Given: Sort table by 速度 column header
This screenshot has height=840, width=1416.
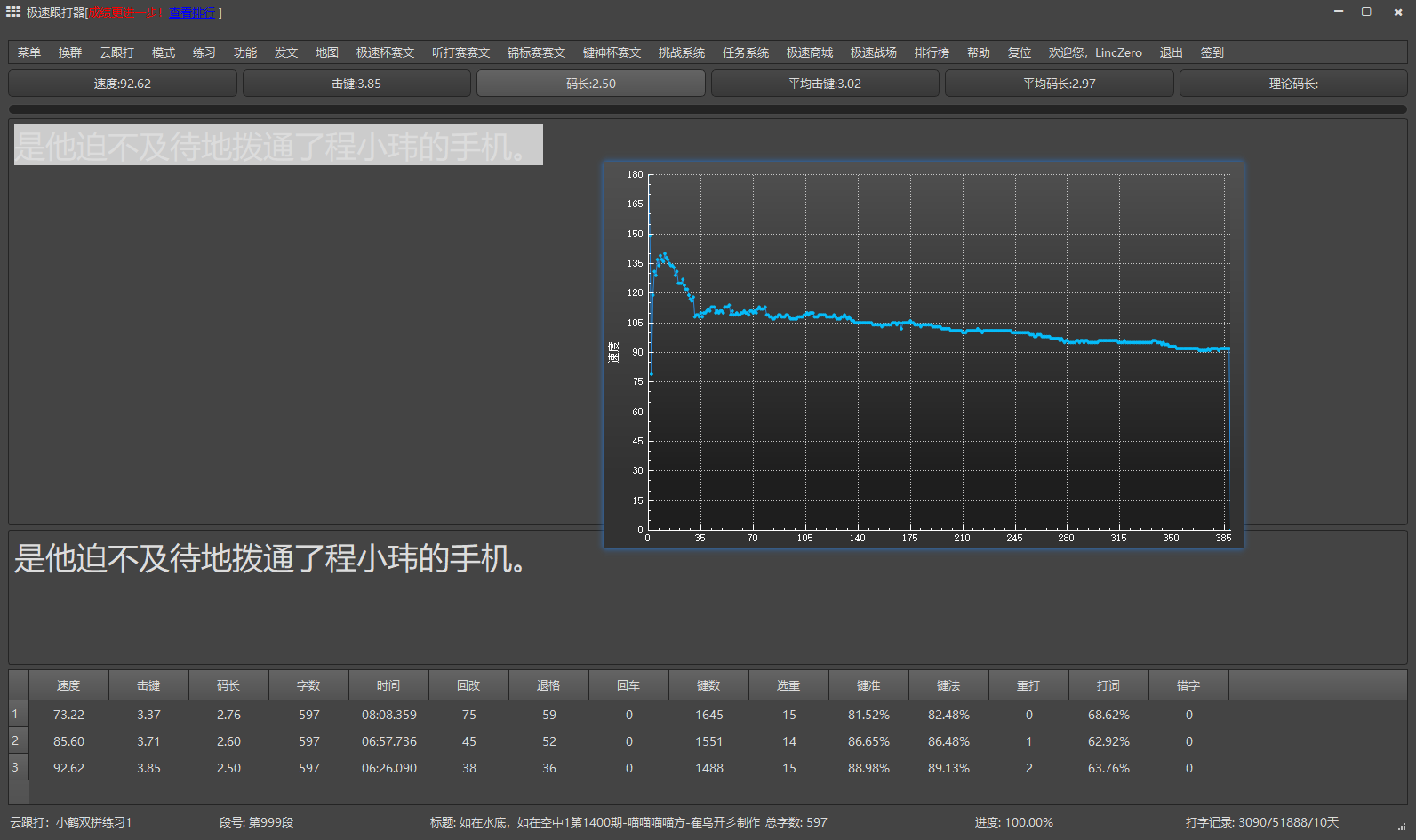Looking at the screenshot, I should [x=68, y=685].
